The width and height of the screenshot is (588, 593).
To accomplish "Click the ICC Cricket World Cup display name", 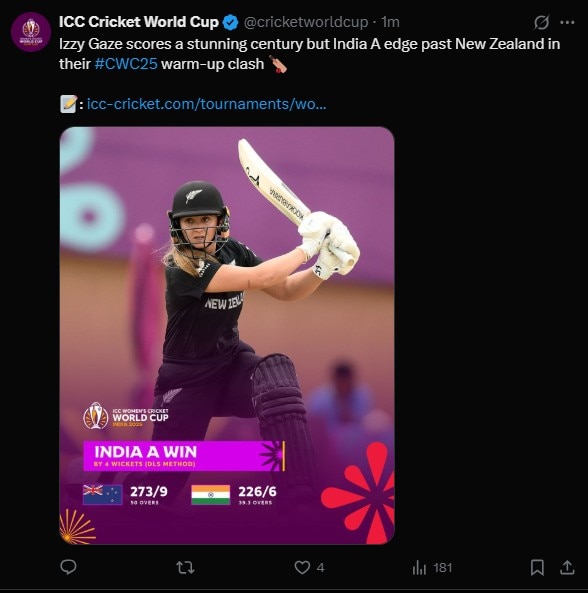I will 139,22.
